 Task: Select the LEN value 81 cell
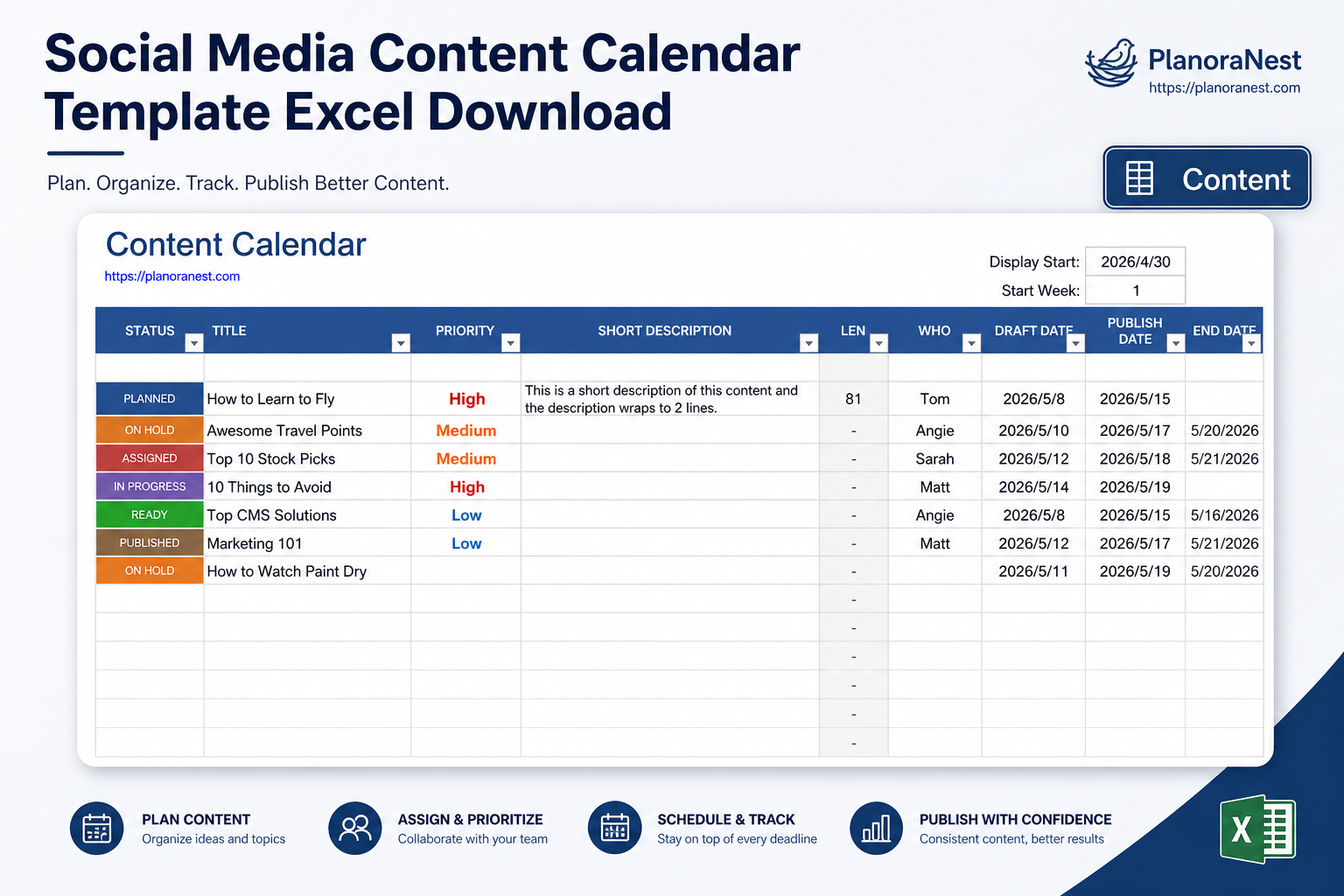853,399
